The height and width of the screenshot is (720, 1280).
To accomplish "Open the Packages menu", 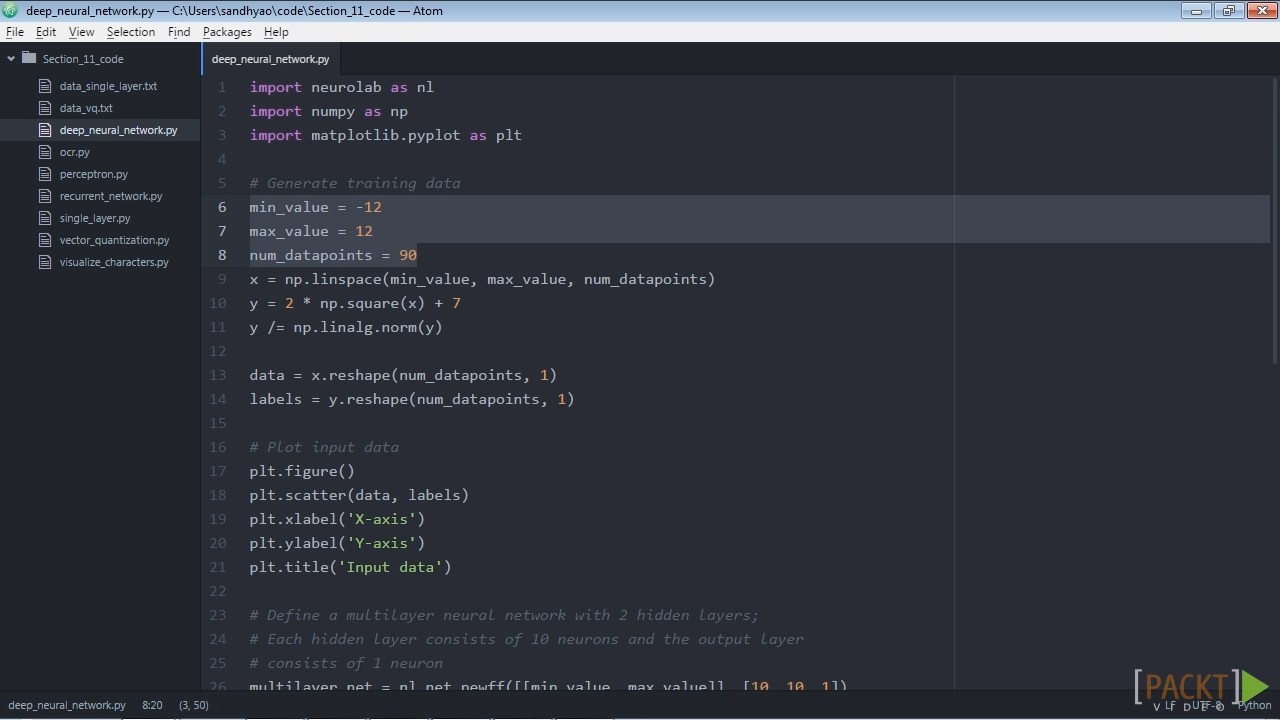I will (227, 32).
